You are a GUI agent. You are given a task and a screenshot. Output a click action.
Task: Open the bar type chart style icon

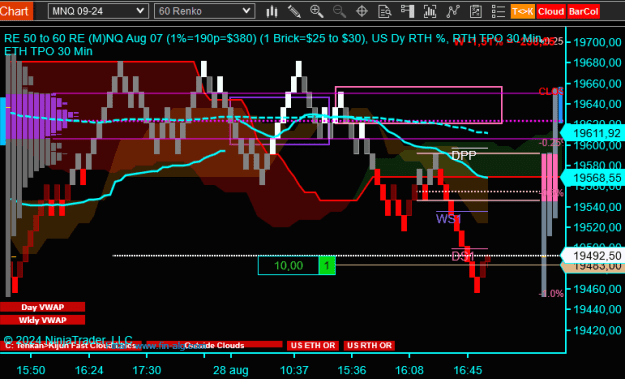pos(272,11)
